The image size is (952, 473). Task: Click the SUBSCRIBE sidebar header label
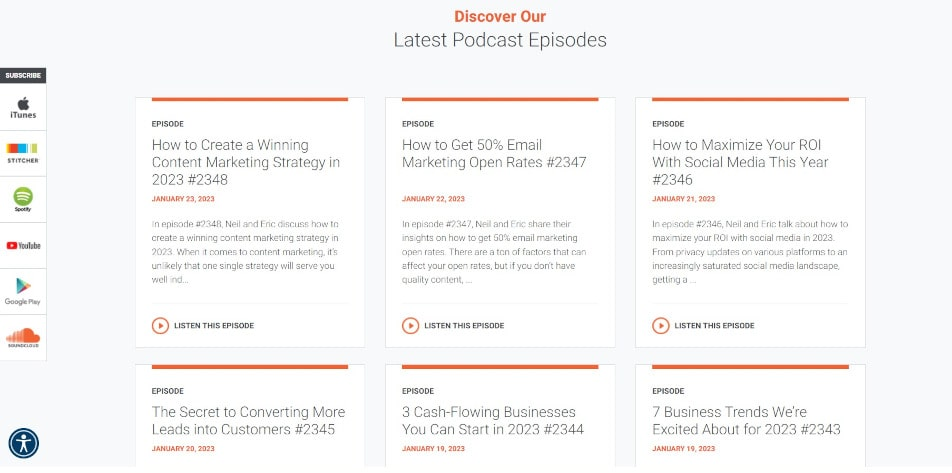coord(23,76)
